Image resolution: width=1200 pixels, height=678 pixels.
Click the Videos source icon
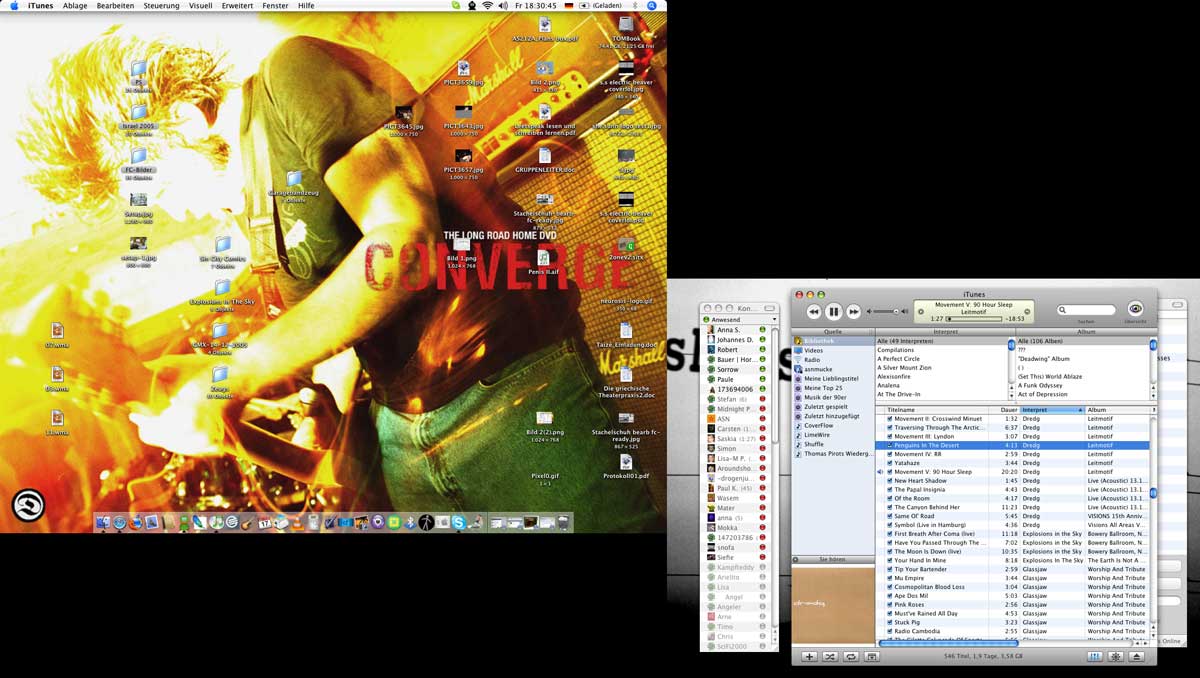(x=798, y=351)
